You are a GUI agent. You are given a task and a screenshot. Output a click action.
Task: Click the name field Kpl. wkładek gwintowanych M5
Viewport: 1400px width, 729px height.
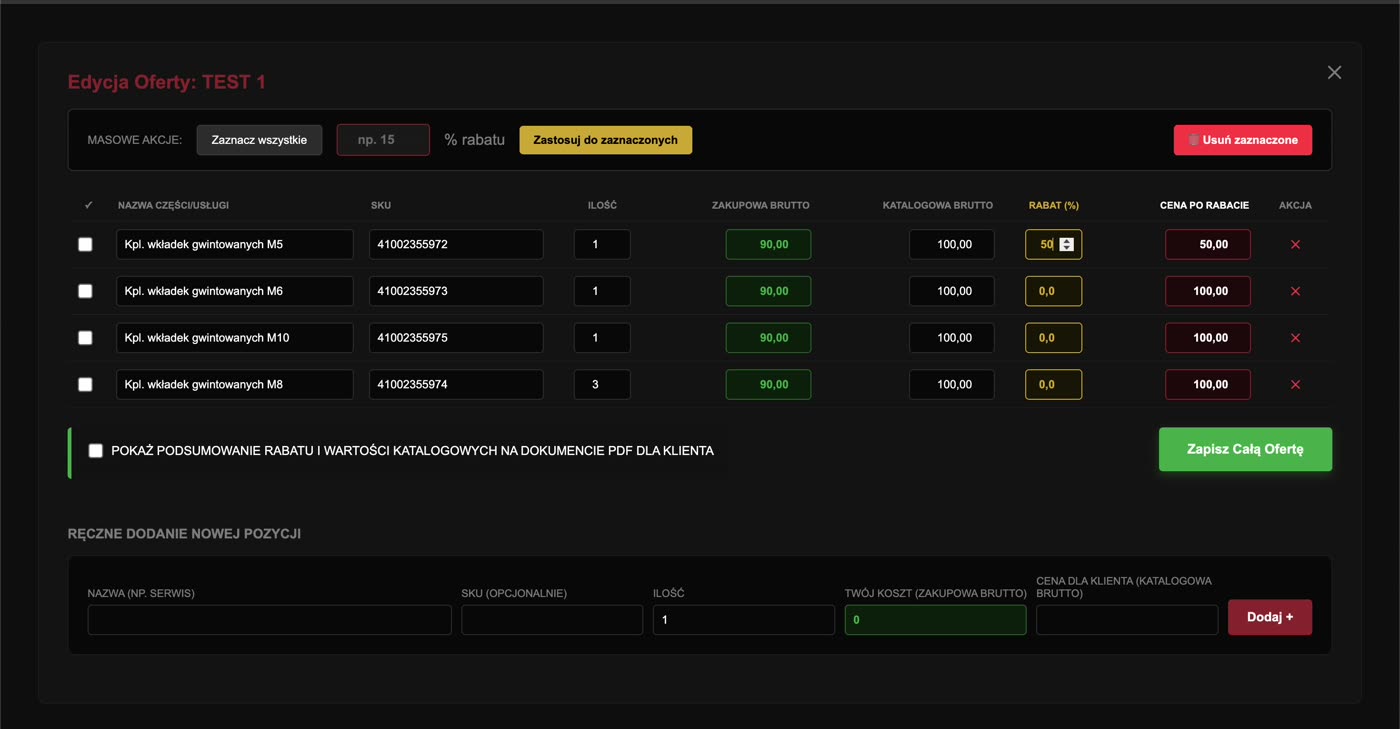235,244
